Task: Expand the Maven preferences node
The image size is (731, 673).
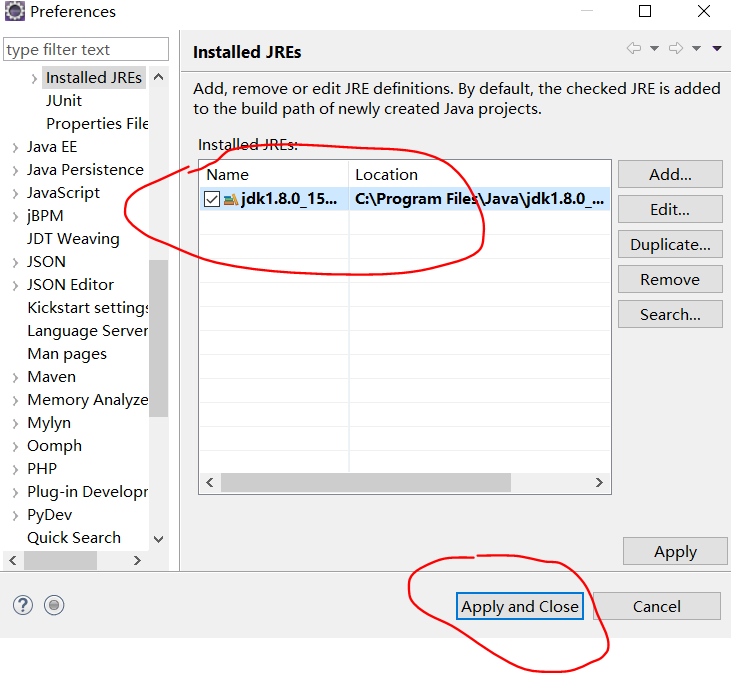Action: click(15, 378)
